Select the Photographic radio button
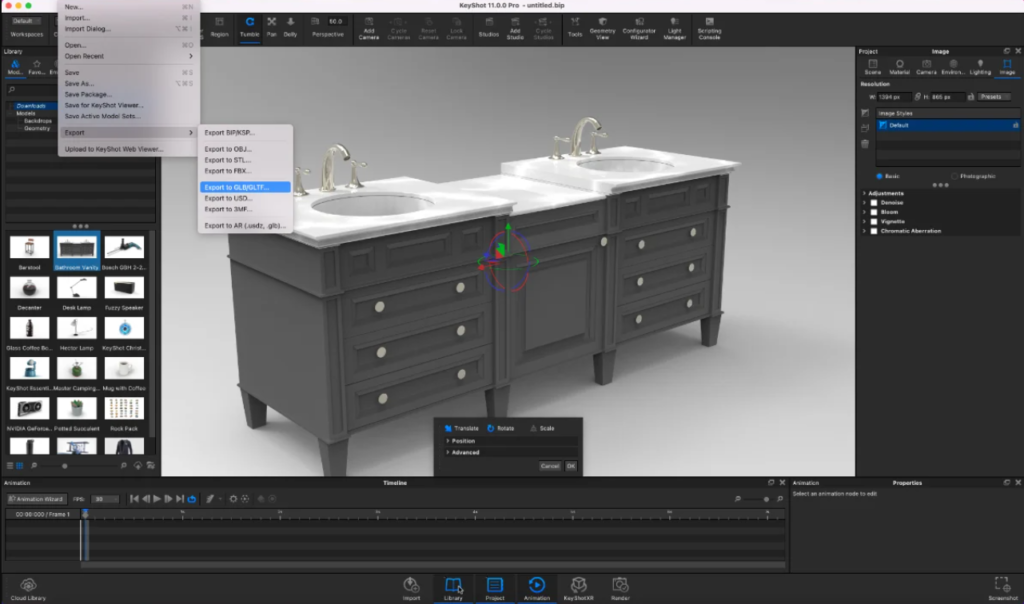 [955, 176]
